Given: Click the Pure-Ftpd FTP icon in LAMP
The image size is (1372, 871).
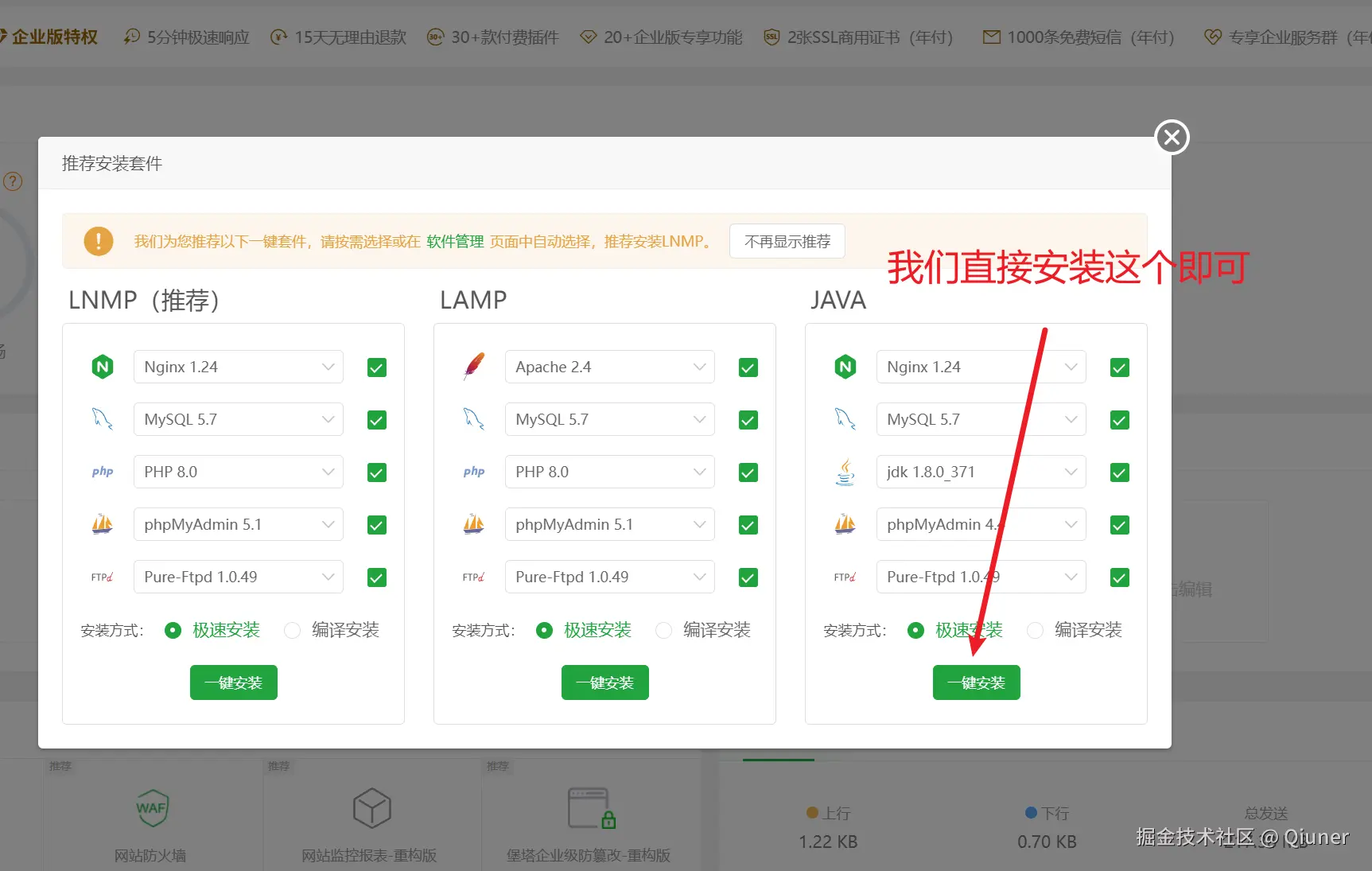Looking at the screenshot, I should pos(474,577).
